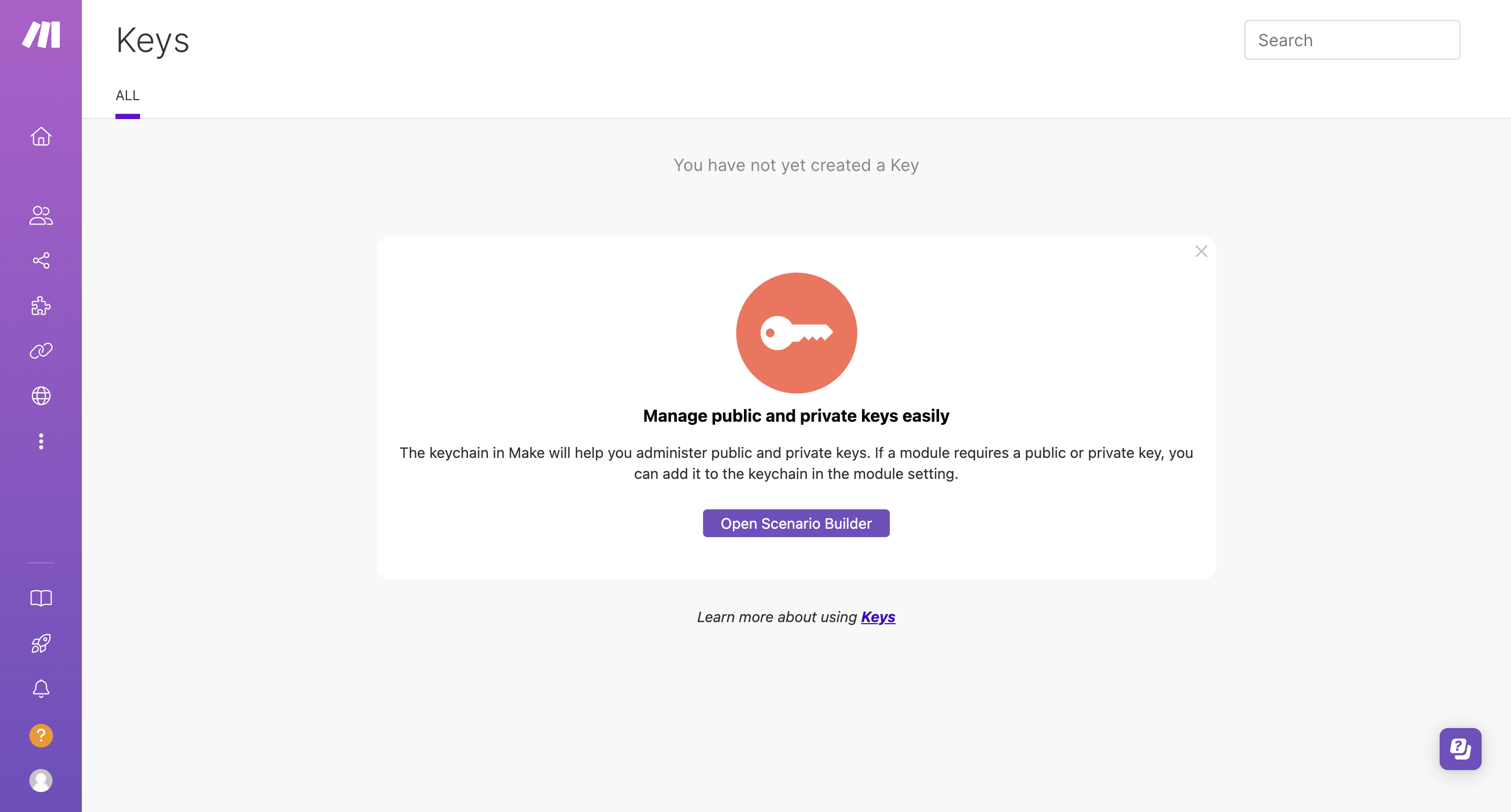The width and height of the screenshot is (1511, 812).
Task: Click the Documentation book icon
Action: tap(41, 598)
